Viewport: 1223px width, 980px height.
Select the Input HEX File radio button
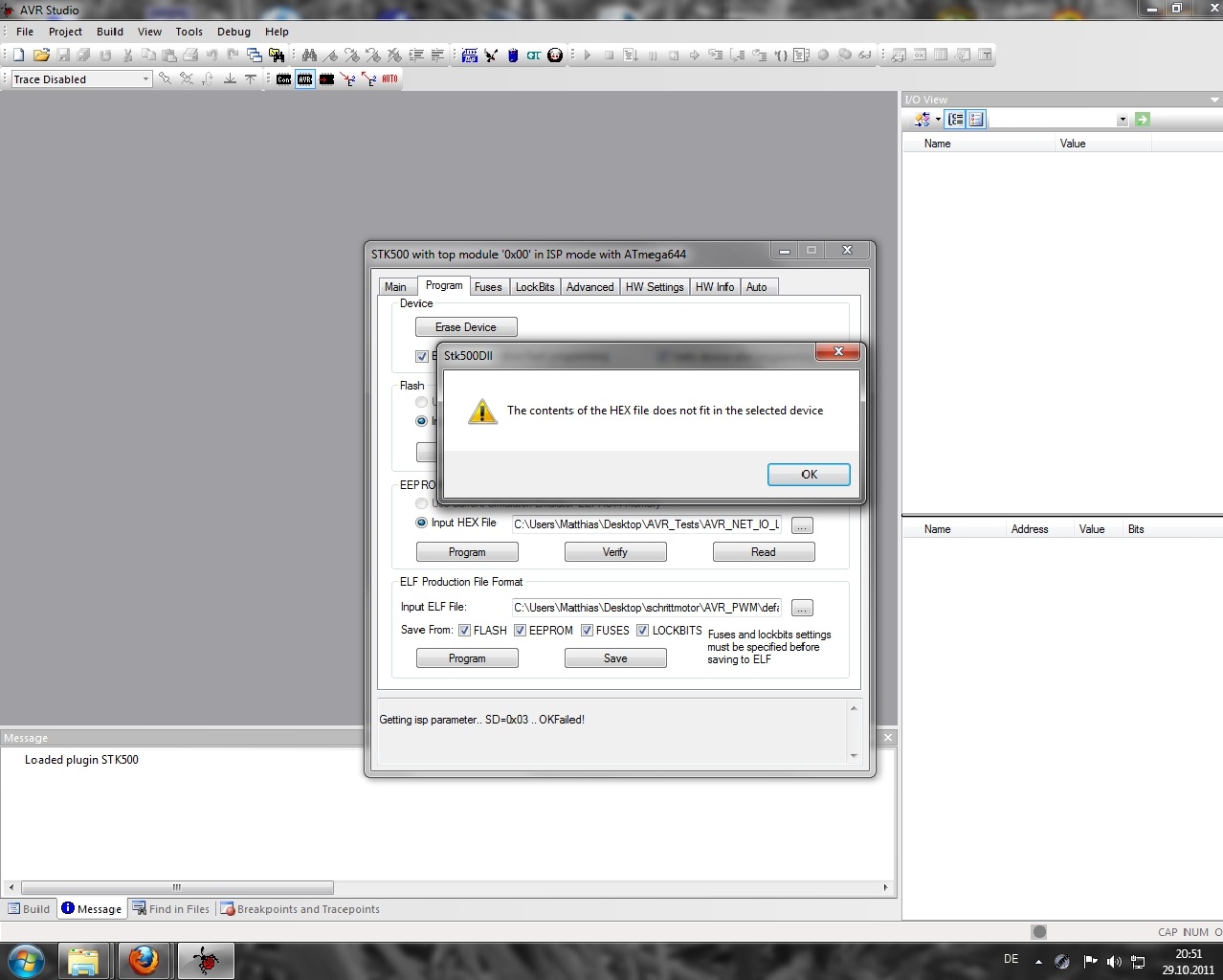click(421, 523)
